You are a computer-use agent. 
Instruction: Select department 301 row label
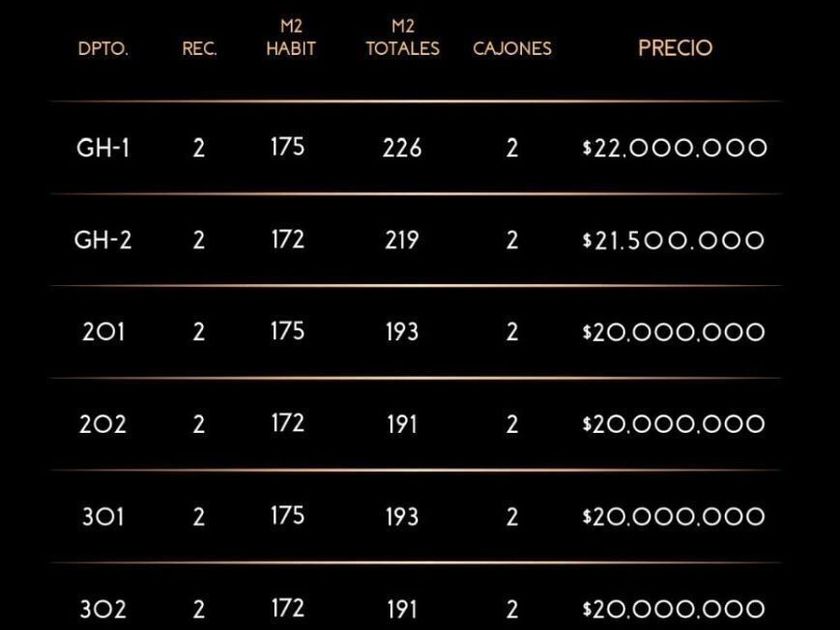point(103,517)
